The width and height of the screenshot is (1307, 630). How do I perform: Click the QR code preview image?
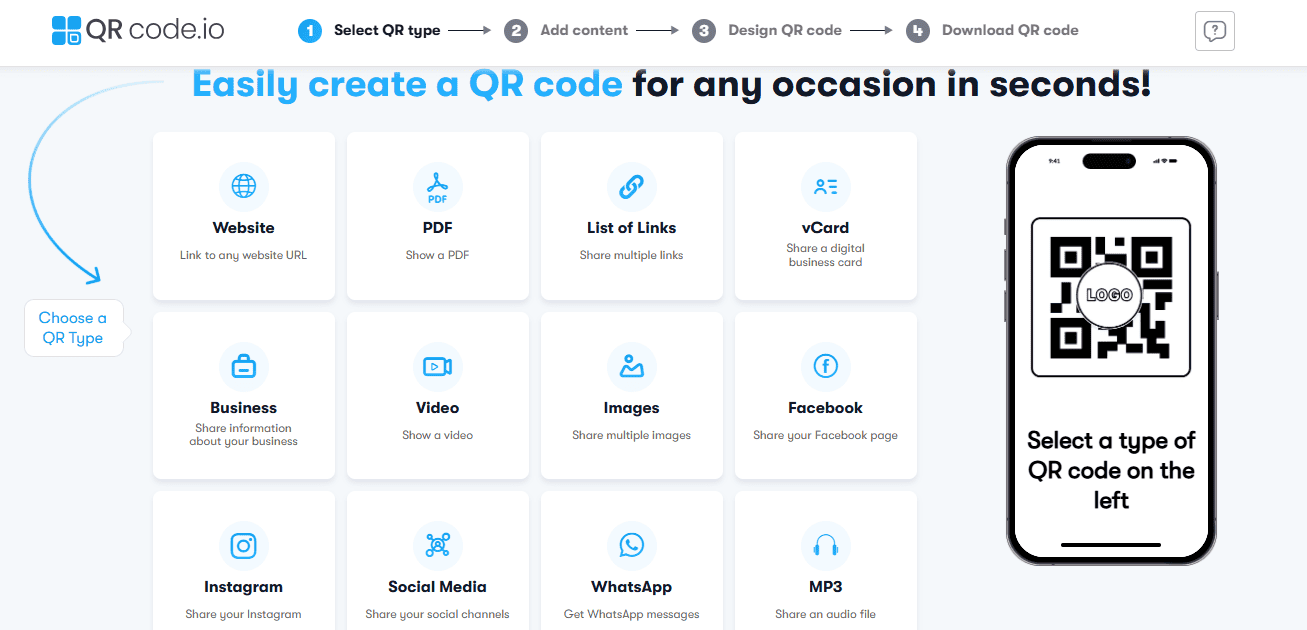click(x=1110, y=296)
